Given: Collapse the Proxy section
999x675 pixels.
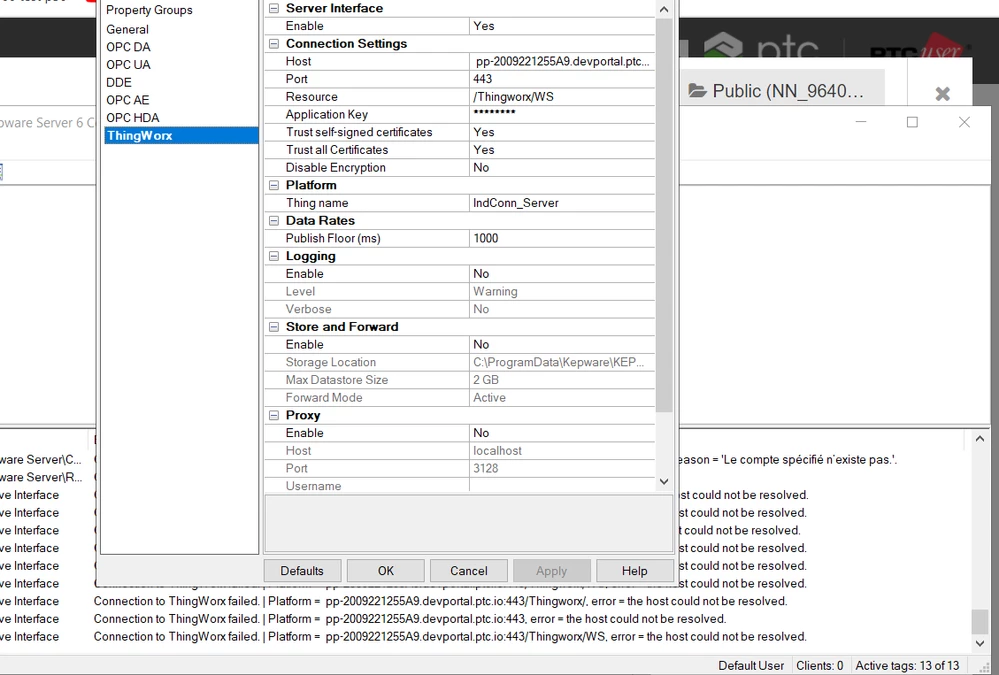Looking at the screenshot, I should [x=274, y=416].
